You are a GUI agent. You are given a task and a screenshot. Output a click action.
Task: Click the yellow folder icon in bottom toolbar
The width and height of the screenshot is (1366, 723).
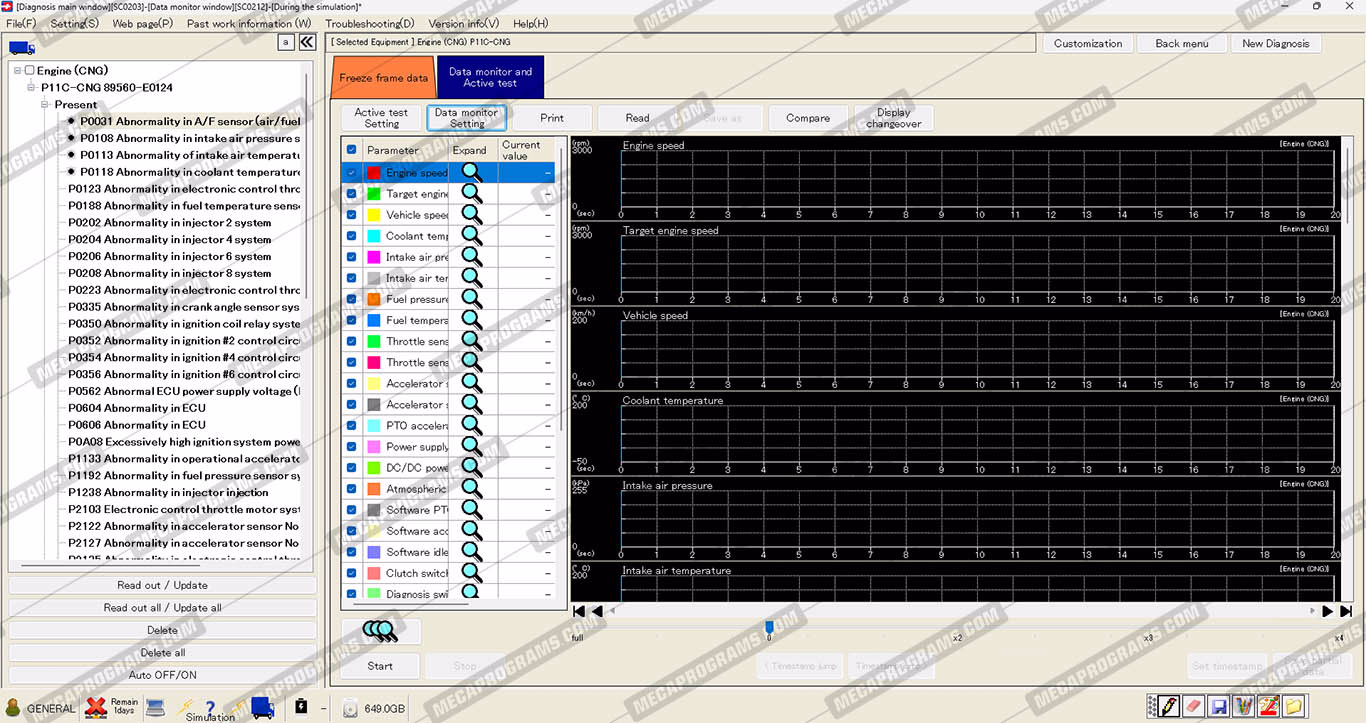tap(1293, 707)
